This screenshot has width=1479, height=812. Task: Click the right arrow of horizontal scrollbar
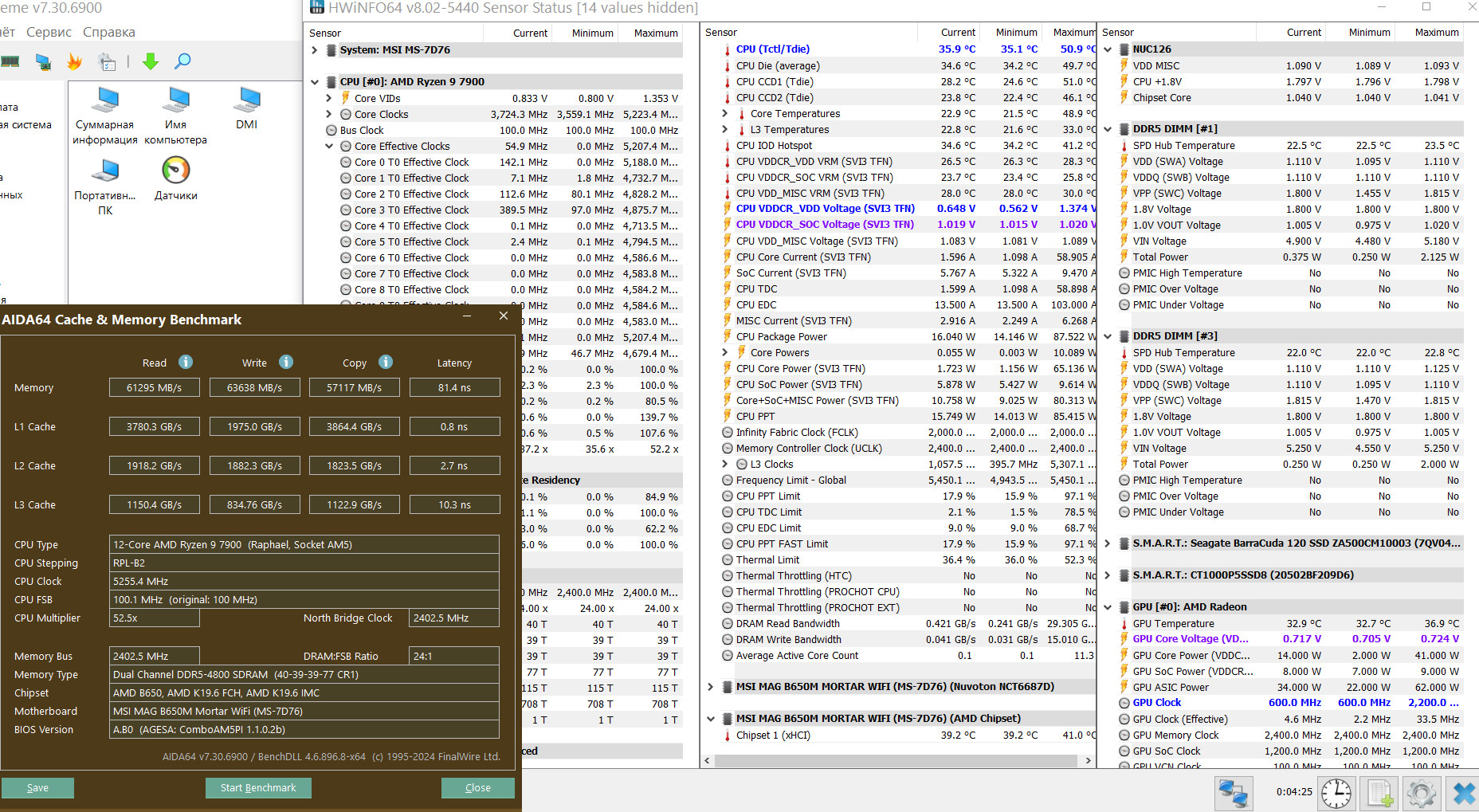pos(1089,761)
